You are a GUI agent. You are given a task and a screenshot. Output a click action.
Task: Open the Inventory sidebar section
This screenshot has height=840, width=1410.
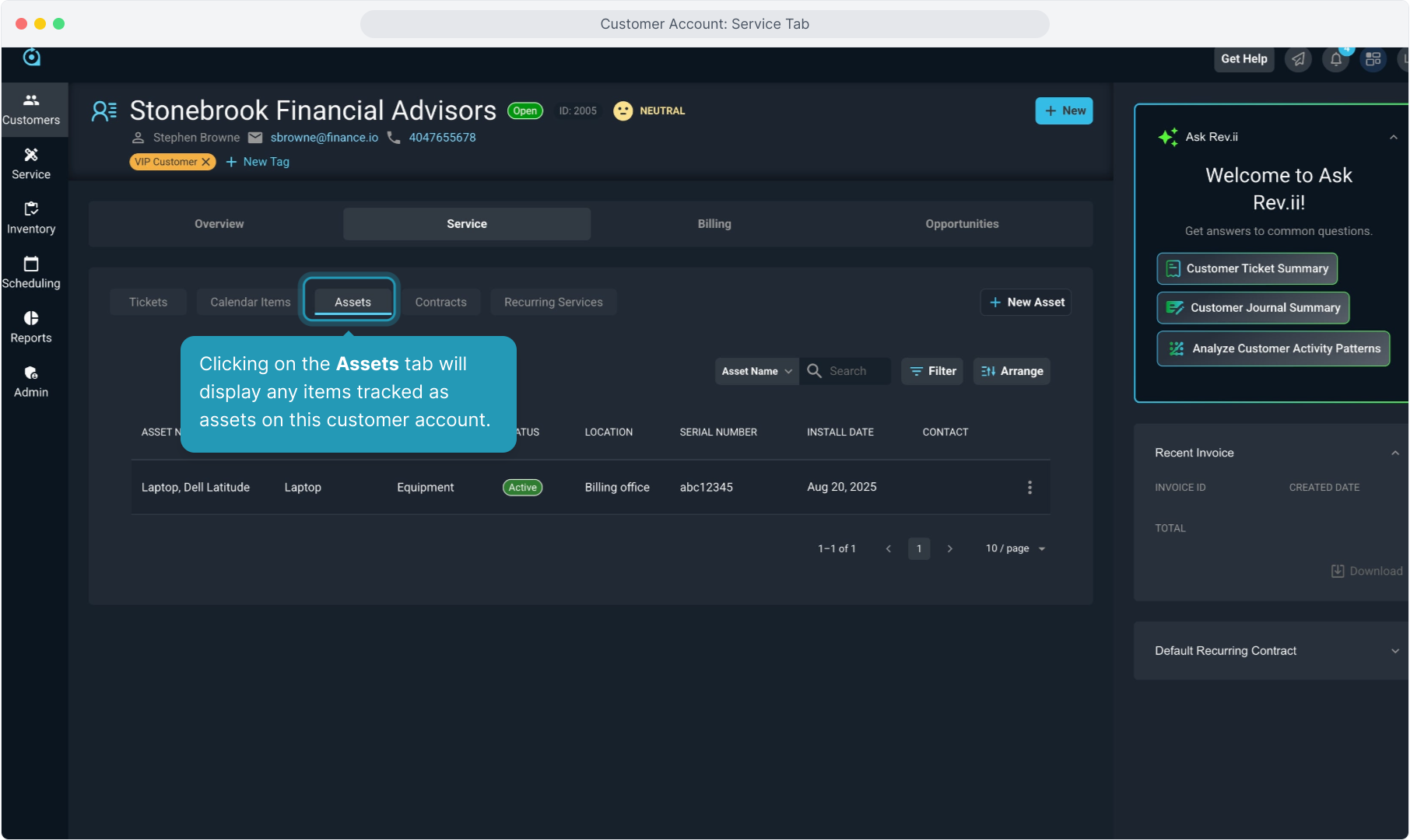pyautogui.click(x=31, y=219)
